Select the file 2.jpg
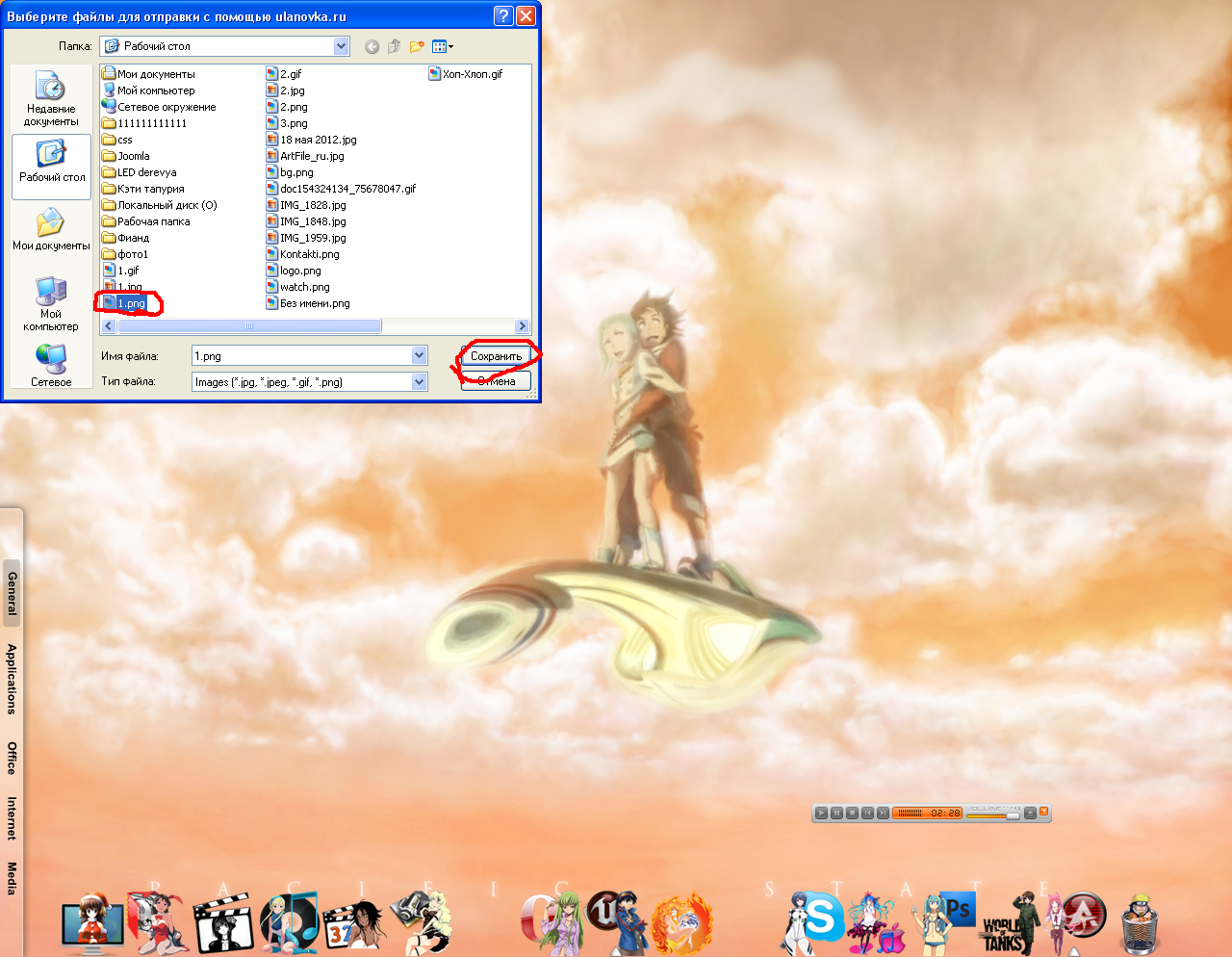This screenshot has height=957, width=1232. tap(285, 91)
